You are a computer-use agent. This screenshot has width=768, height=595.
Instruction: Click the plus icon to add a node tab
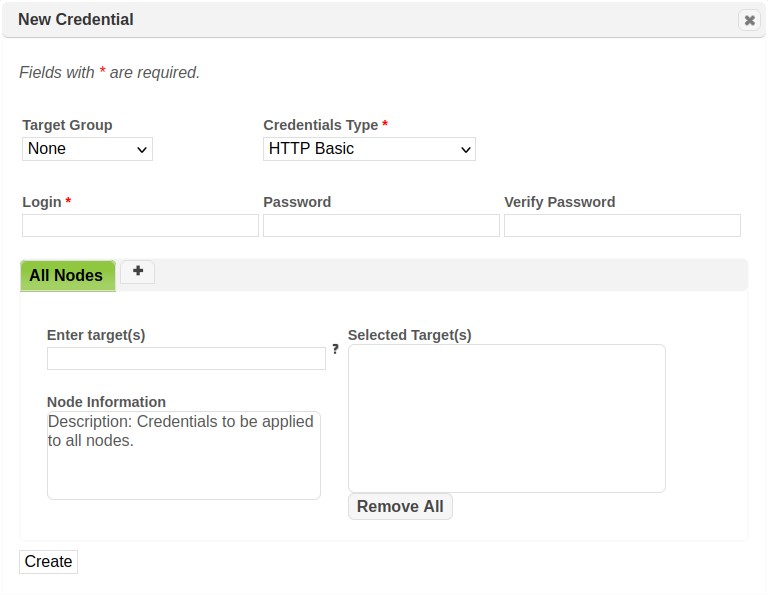138,272
